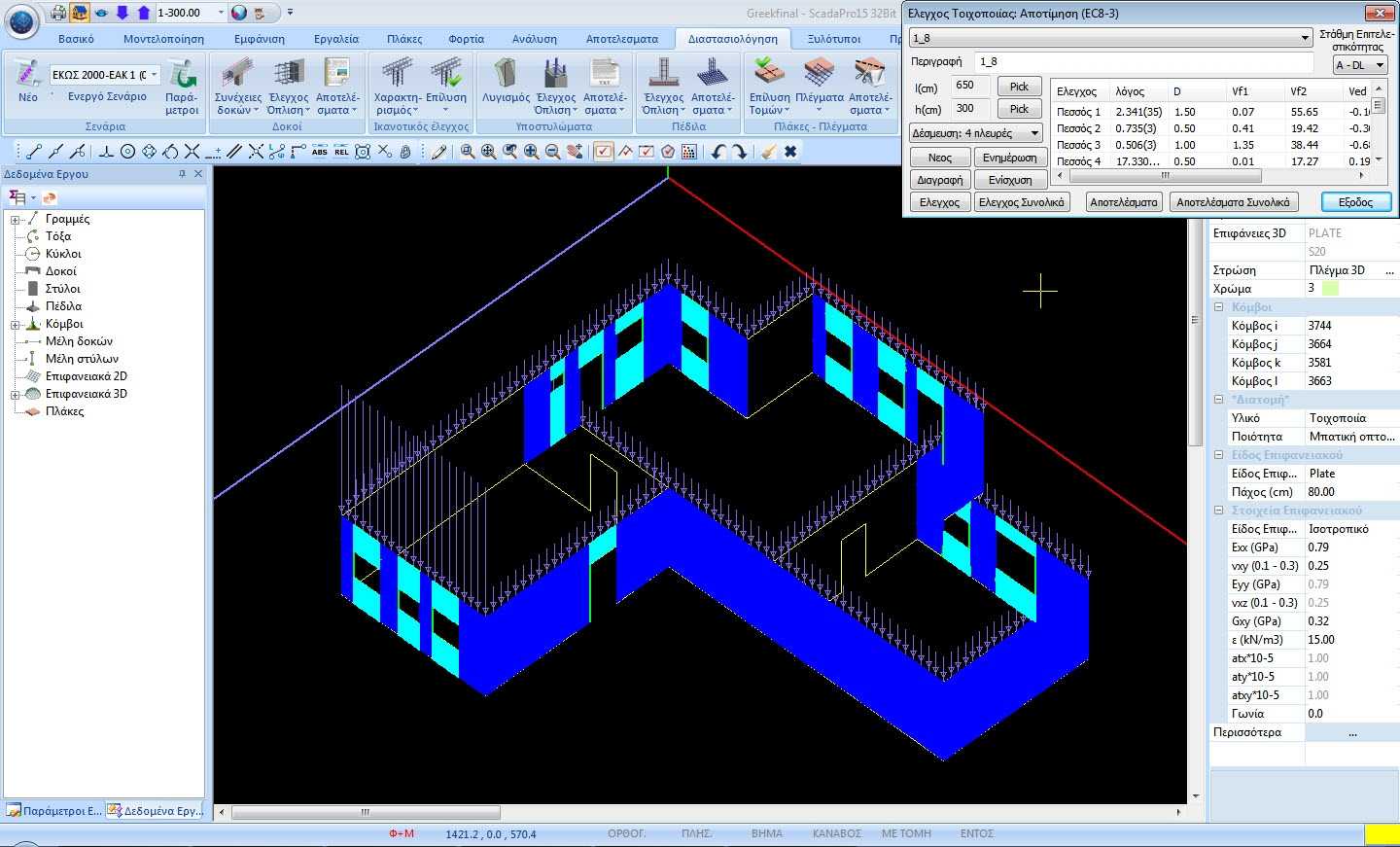Click the green Χρώμα color swatch

pos(1330,288)
